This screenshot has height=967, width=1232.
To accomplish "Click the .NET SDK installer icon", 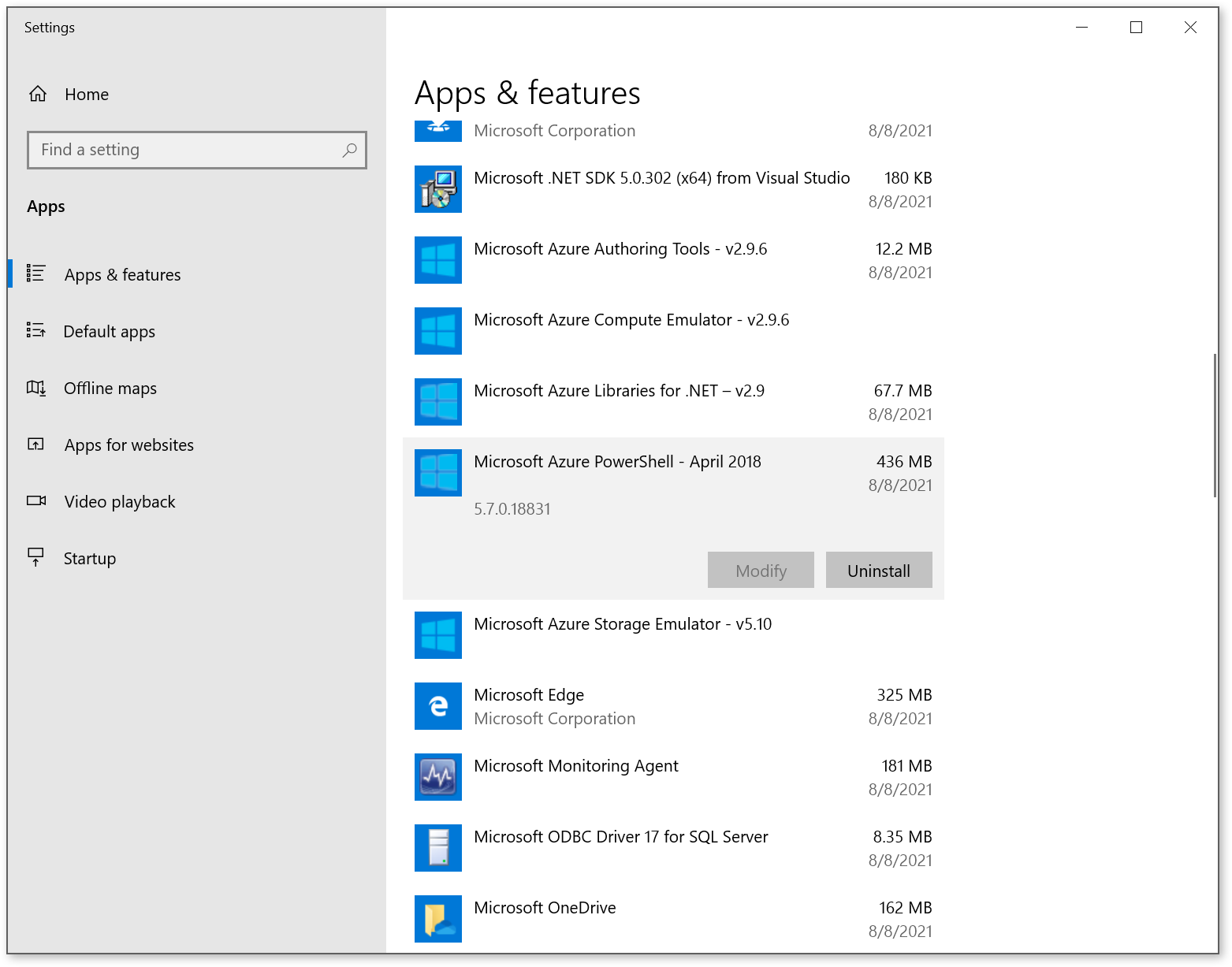I will pyautogui.click(x=437, y=189).
